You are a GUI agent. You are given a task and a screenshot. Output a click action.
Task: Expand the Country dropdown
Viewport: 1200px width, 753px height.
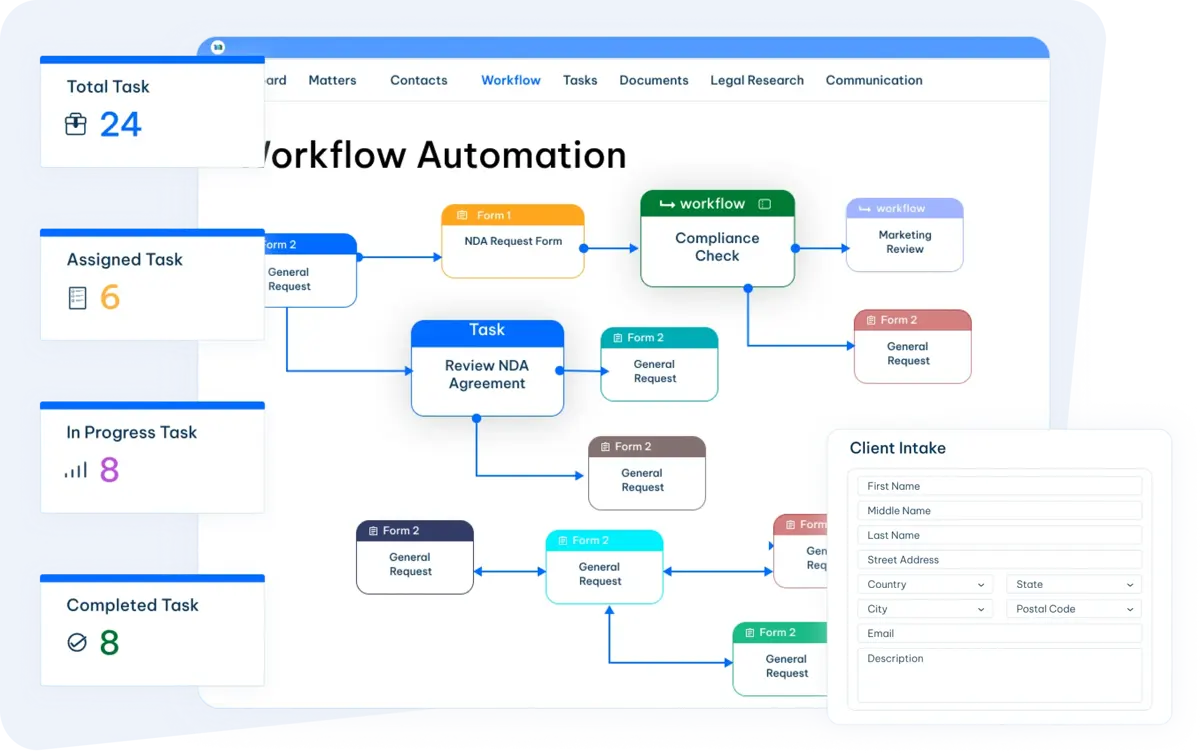pos(924,584)
